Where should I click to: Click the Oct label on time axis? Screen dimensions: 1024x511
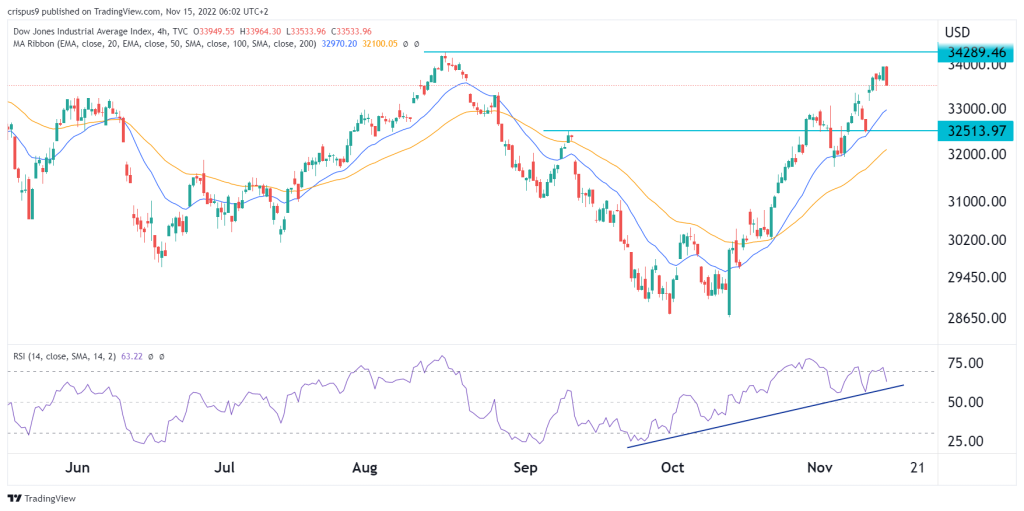tap(673, 467)
